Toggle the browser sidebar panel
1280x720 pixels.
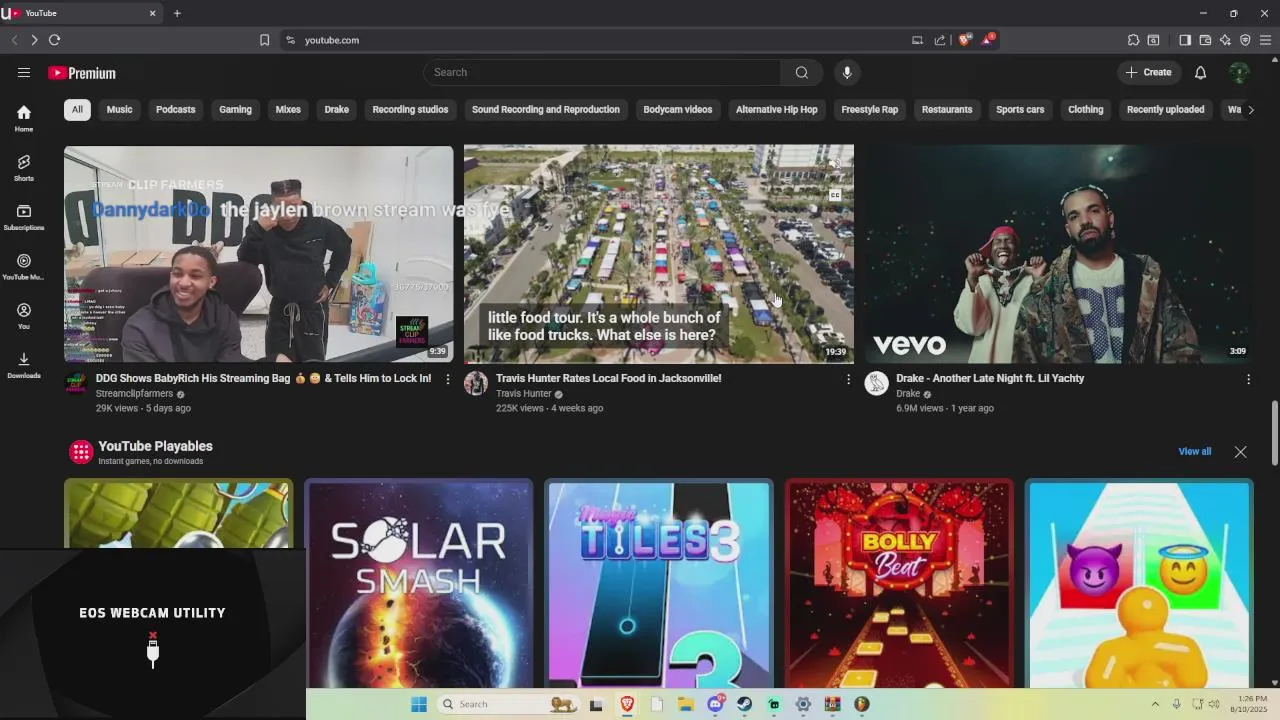pos(1185,40)
